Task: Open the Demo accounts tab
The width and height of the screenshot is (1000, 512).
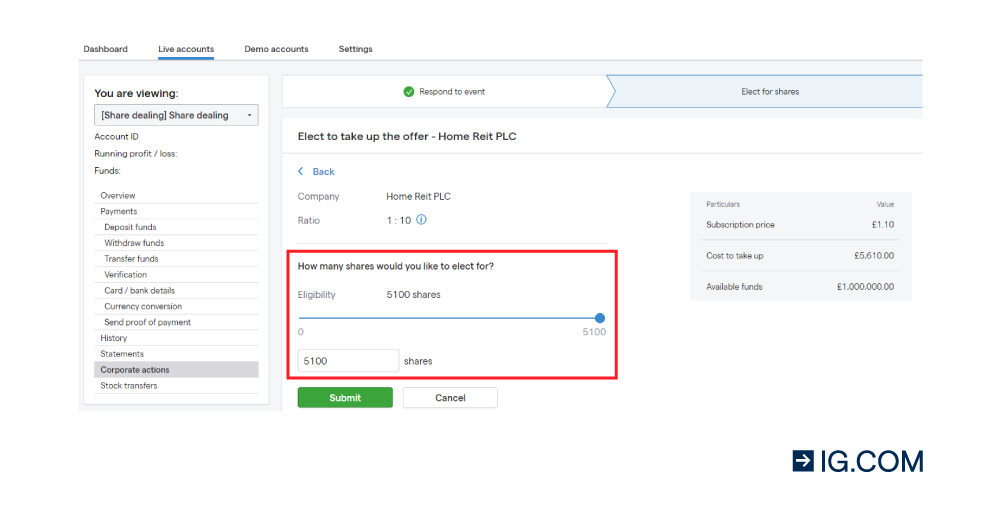Action: [x=276, y=49]
